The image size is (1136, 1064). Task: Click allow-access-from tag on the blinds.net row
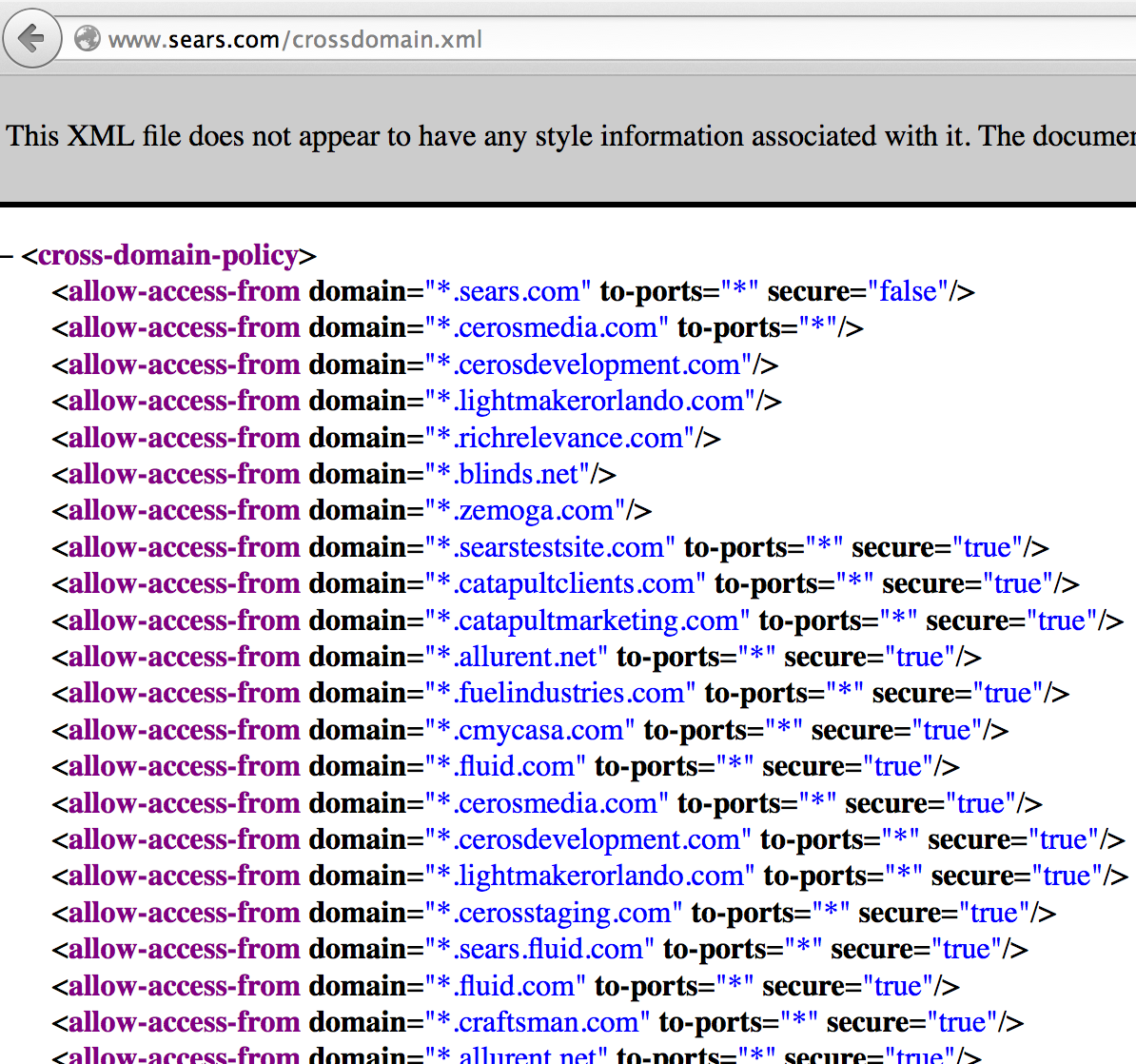pos(184,474)
